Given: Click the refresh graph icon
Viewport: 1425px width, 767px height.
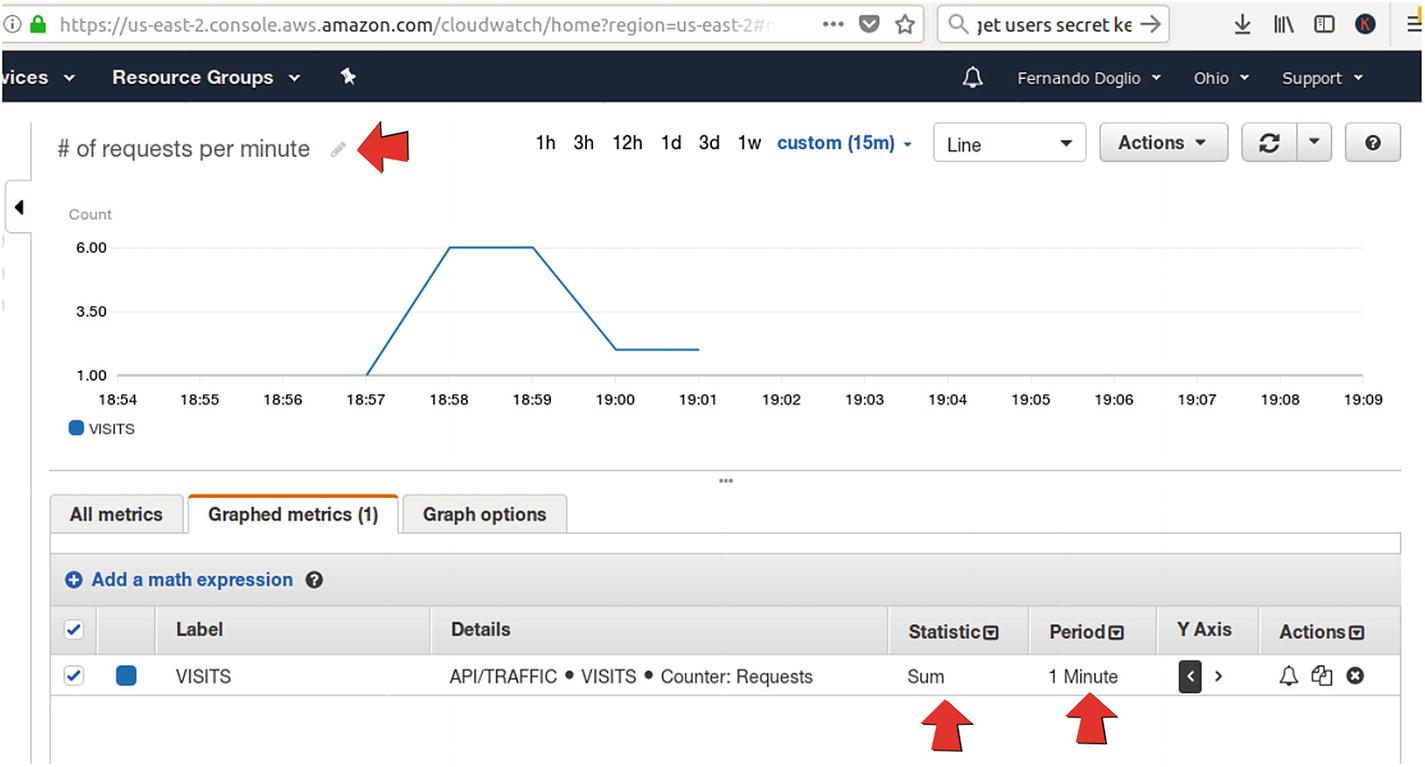Looking at the screenshot, I should click(x=1269, y=143).
